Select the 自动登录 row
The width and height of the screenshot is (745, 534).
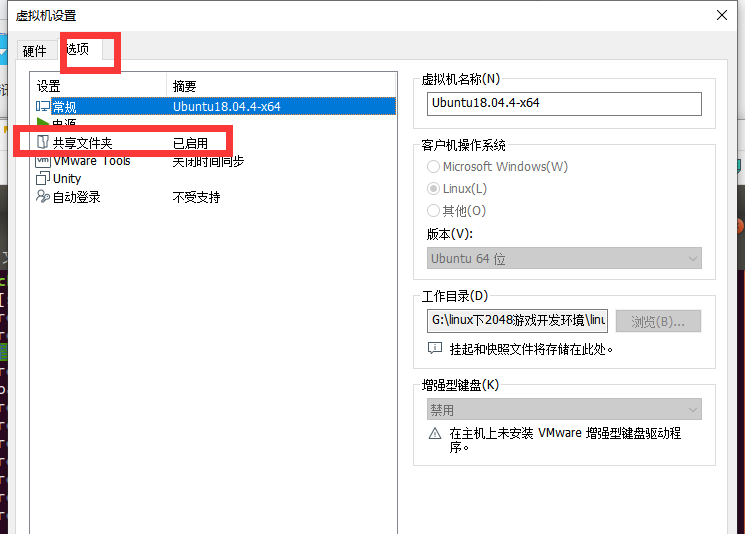[215, 197]
